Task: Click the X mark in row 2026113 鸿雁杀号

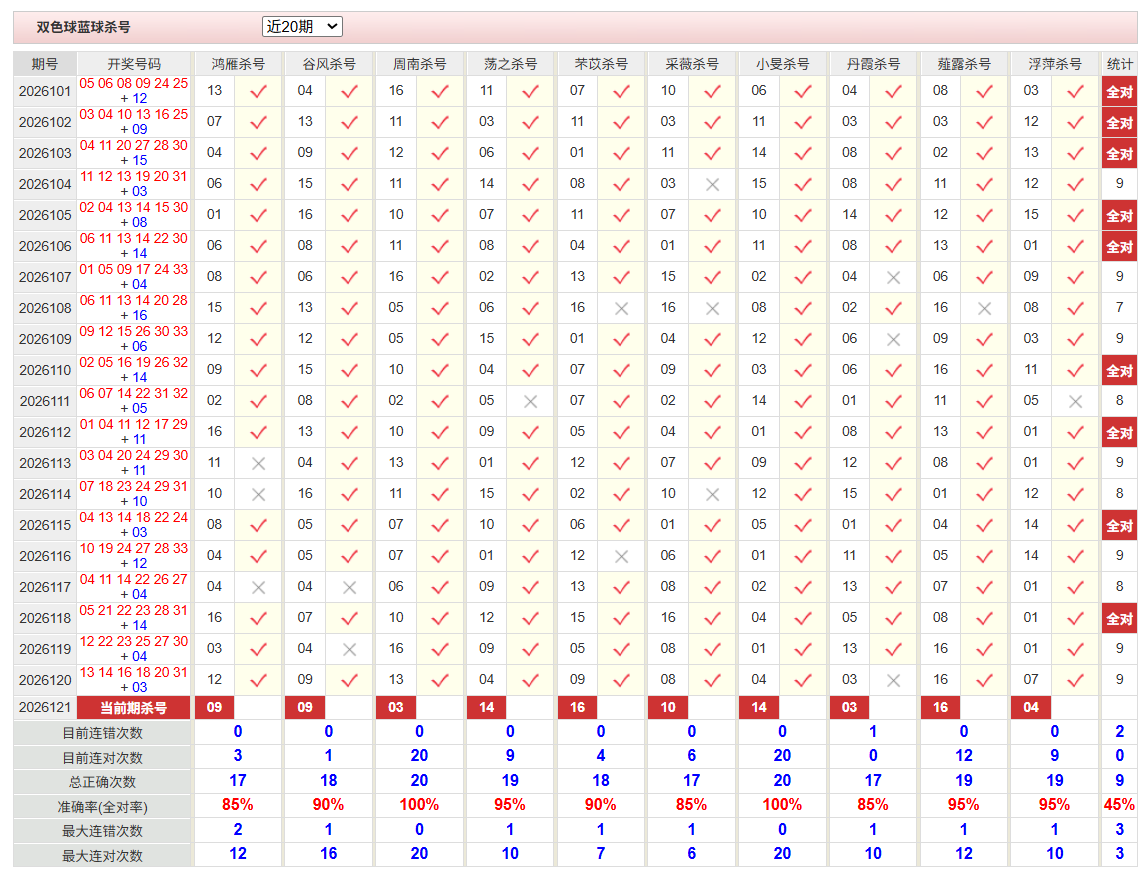Action: 258,464
